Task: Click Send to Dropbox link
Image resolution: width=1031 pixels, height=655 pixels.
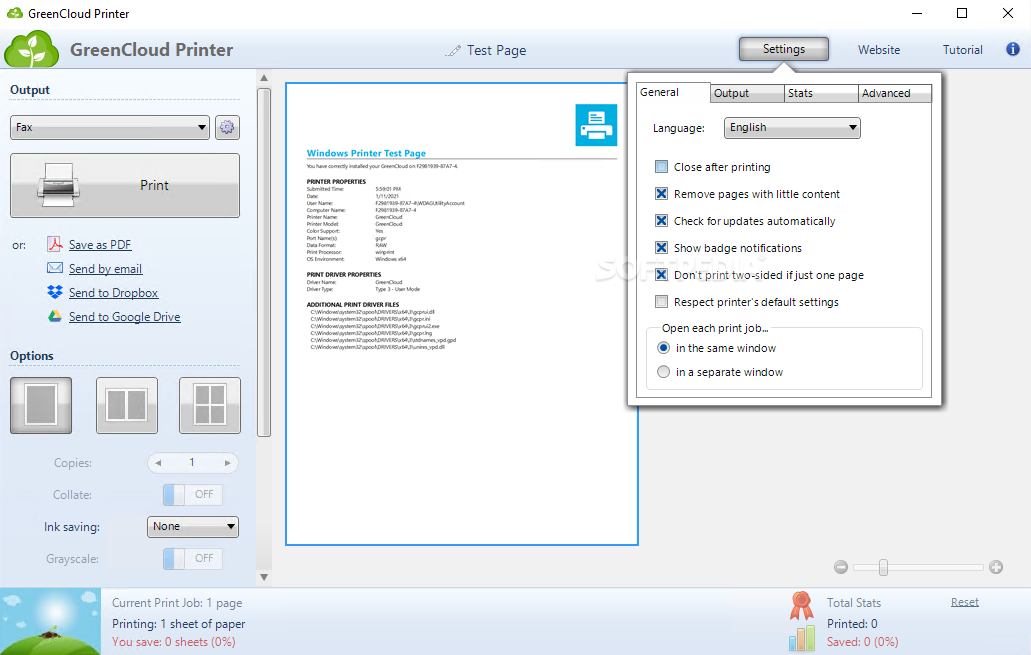Action: click(x=113, y=293)
